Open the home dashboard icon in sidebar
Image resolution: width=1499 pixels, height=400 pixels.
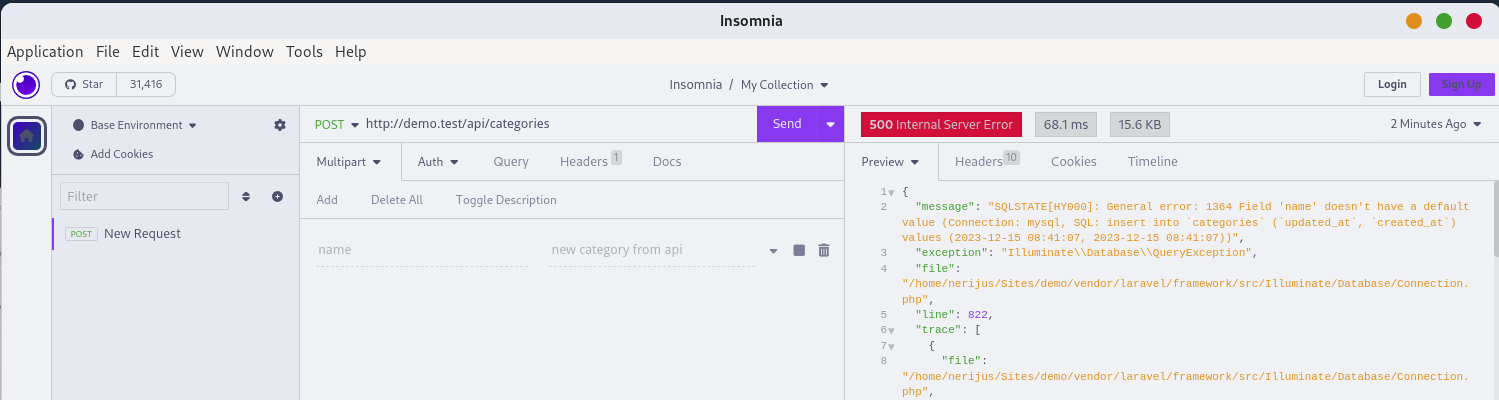click(27, 136)
